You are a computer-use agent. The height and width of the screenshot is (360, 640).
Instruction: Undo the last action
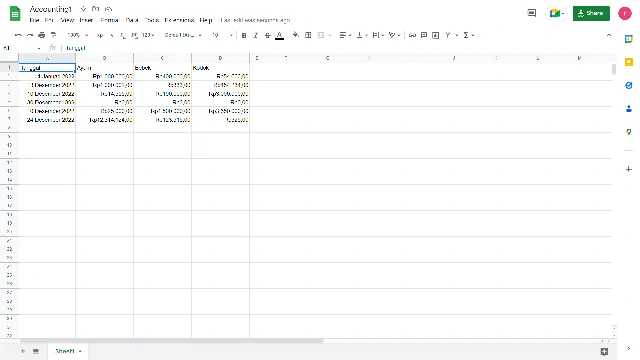(x=18, y=35)
